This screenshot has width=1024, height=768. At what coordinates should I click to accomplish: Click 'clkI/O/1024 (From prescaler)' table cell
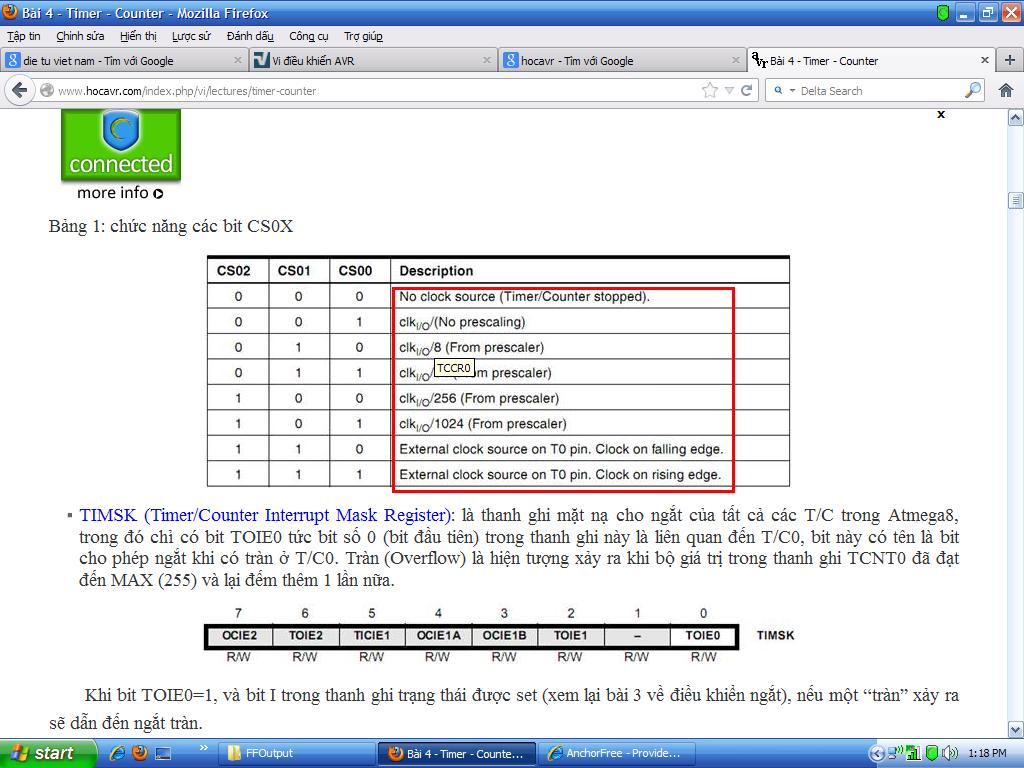[x=483, y=424]
